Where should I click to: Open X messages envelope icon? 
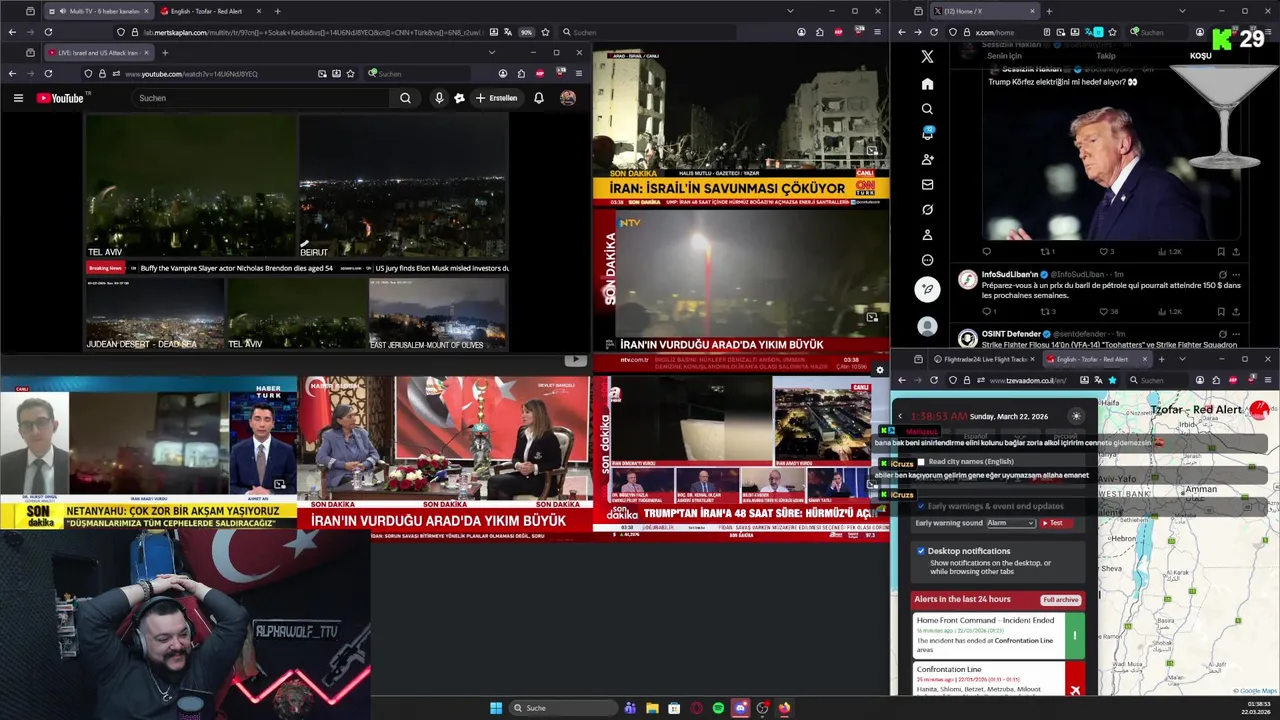[x=927, y=184]
